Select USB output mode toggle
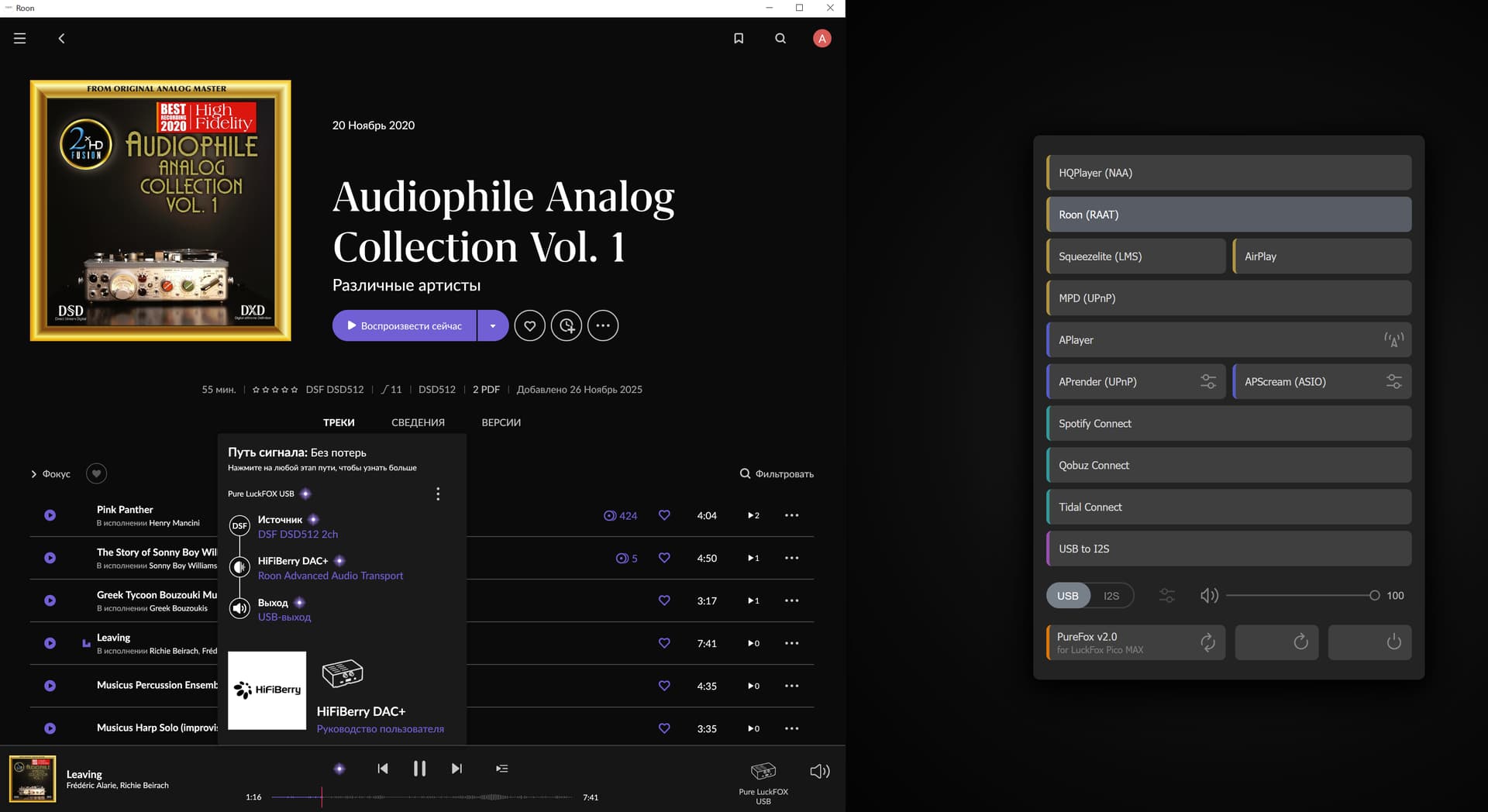 1068,596
